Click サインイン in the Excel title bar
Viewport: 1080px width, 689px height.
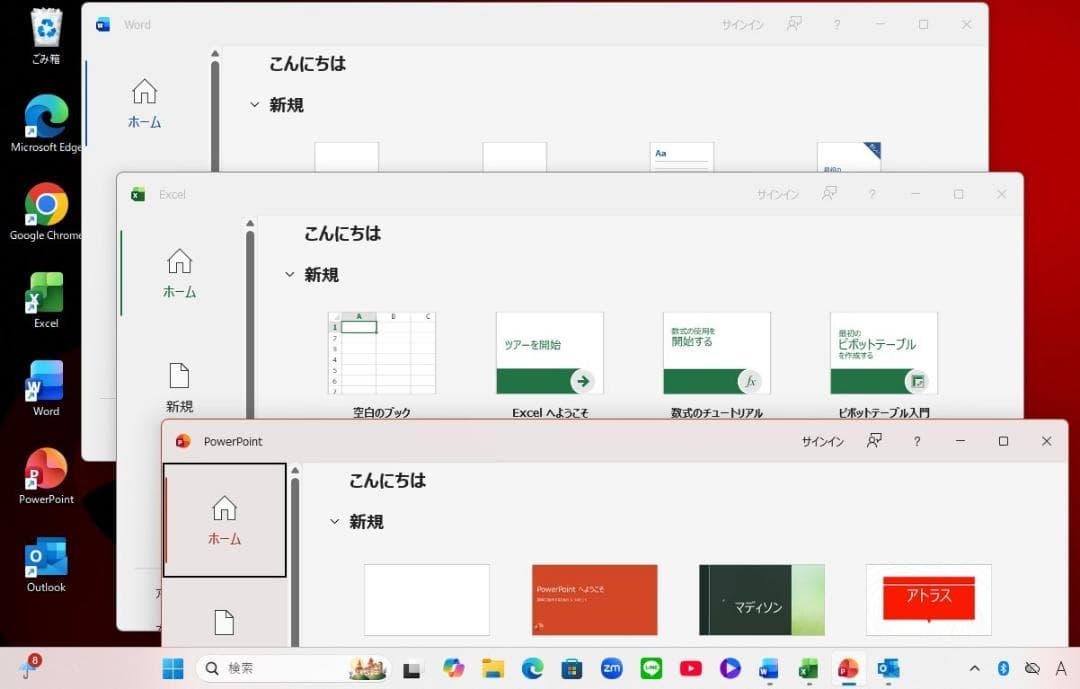point(778,194)
